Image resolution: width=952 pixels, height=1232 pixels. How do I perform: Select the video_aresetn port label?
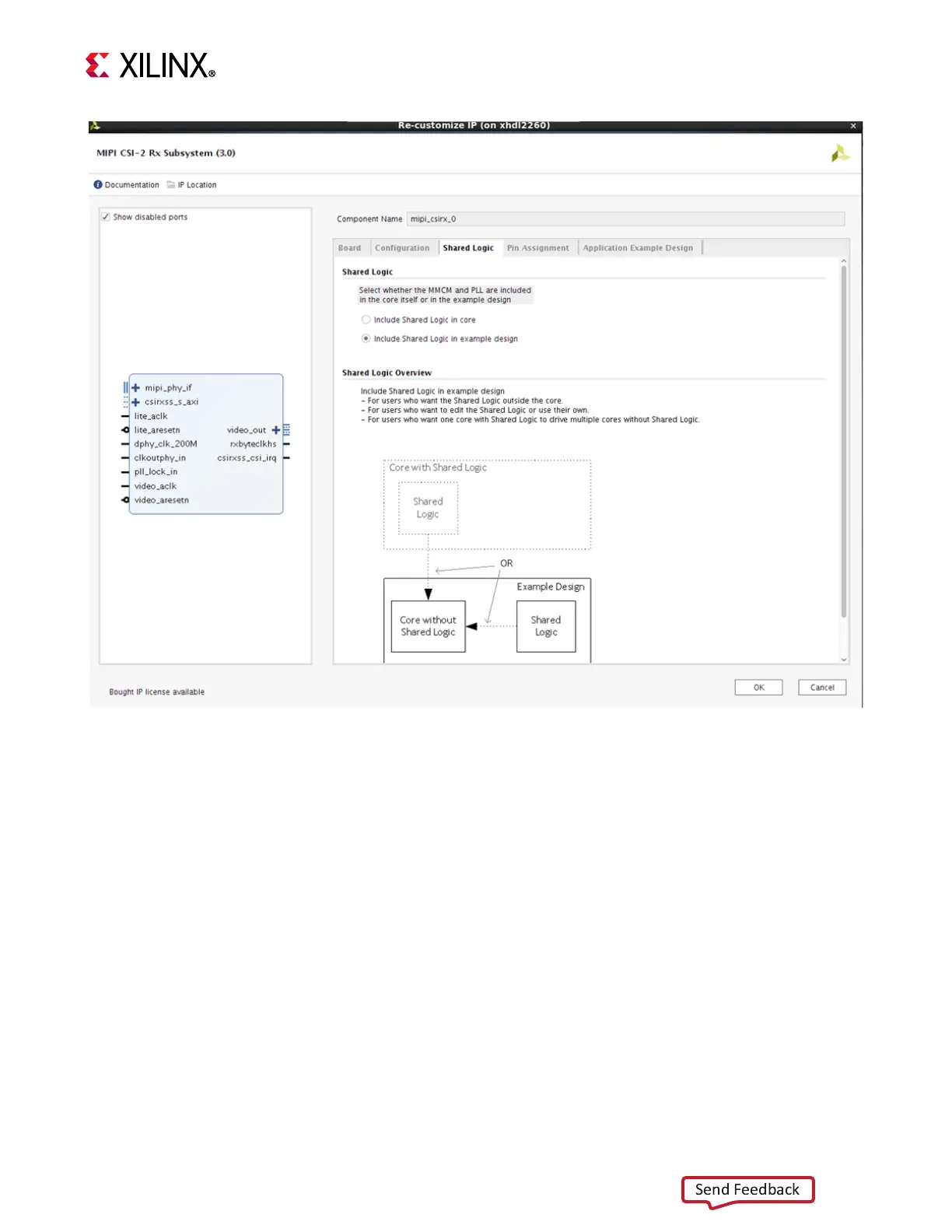tap(162, 500)
